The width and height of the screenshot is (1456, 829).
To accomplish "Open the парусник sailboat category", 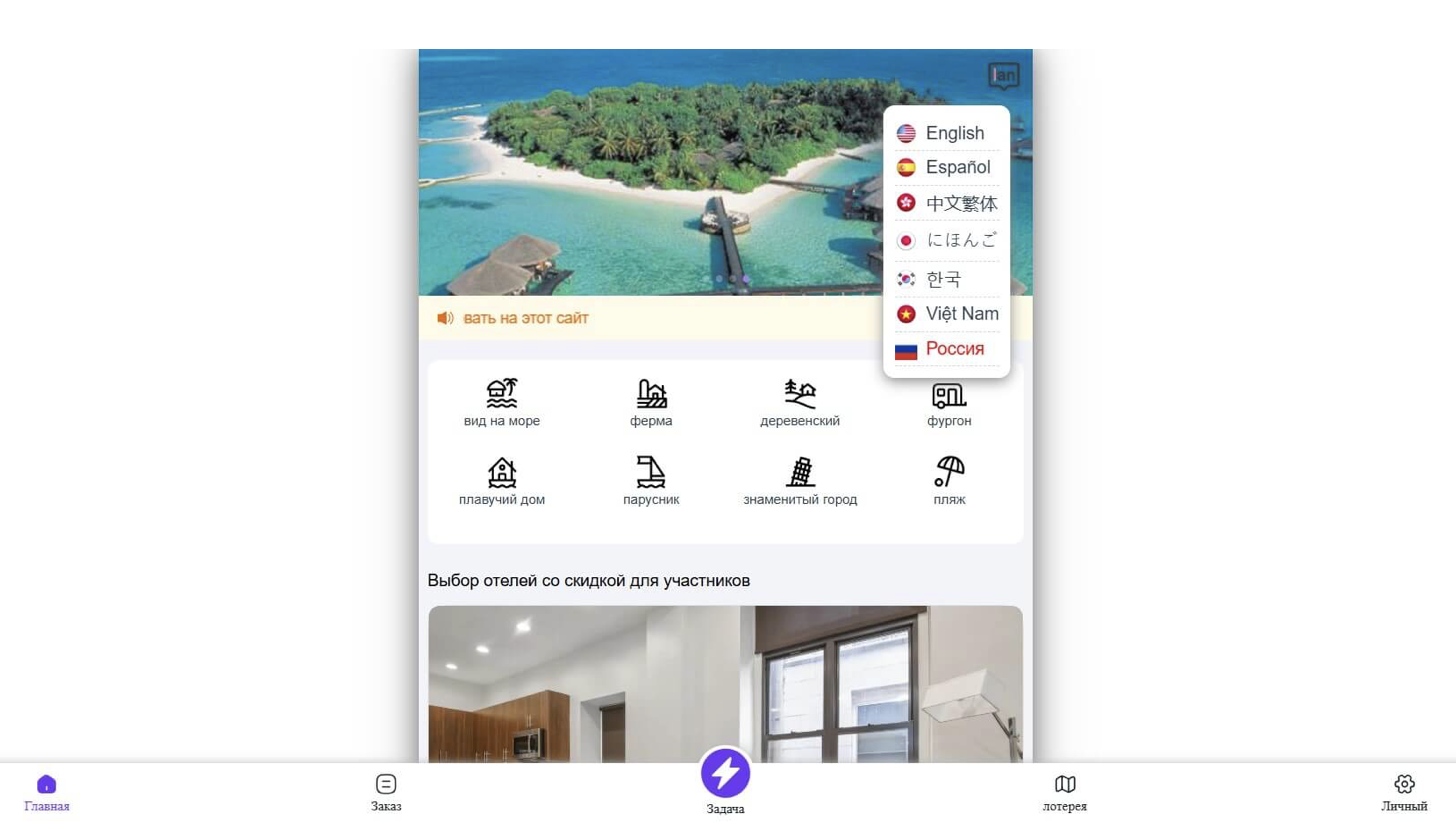I will click(x=651, y=471).
